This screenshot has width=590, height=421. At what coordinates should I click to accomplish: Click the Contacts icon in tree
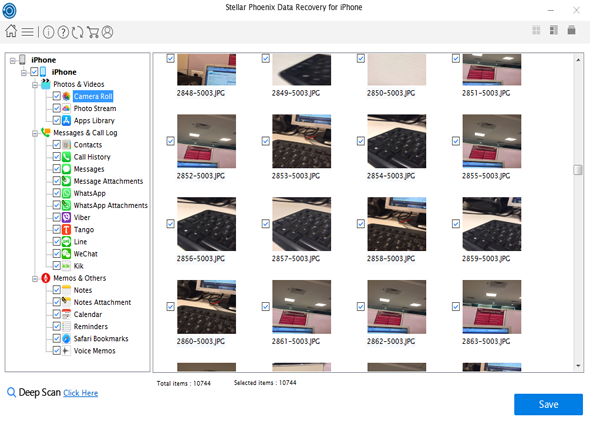[66, 145]
